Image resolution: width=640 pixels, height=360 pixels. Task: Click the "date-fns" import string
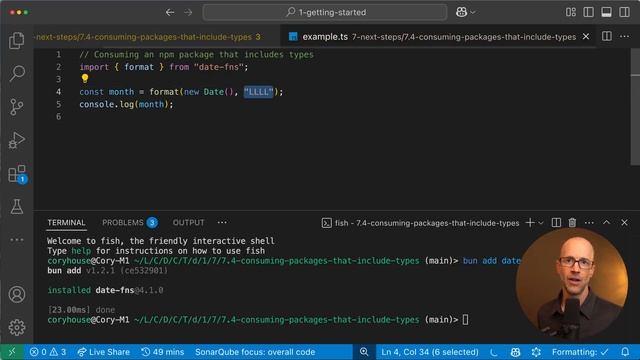(x=218, y=67)
